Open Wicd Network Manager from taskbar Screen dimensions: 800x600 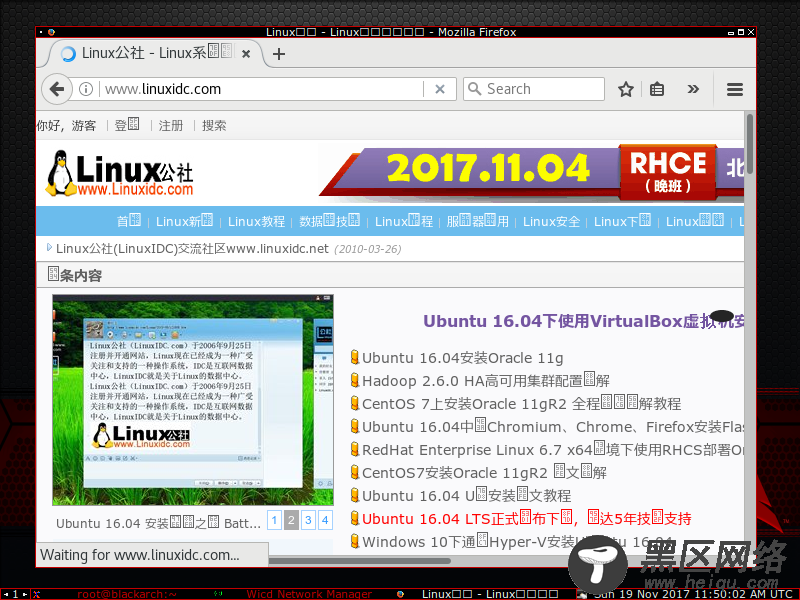point(309,594)
